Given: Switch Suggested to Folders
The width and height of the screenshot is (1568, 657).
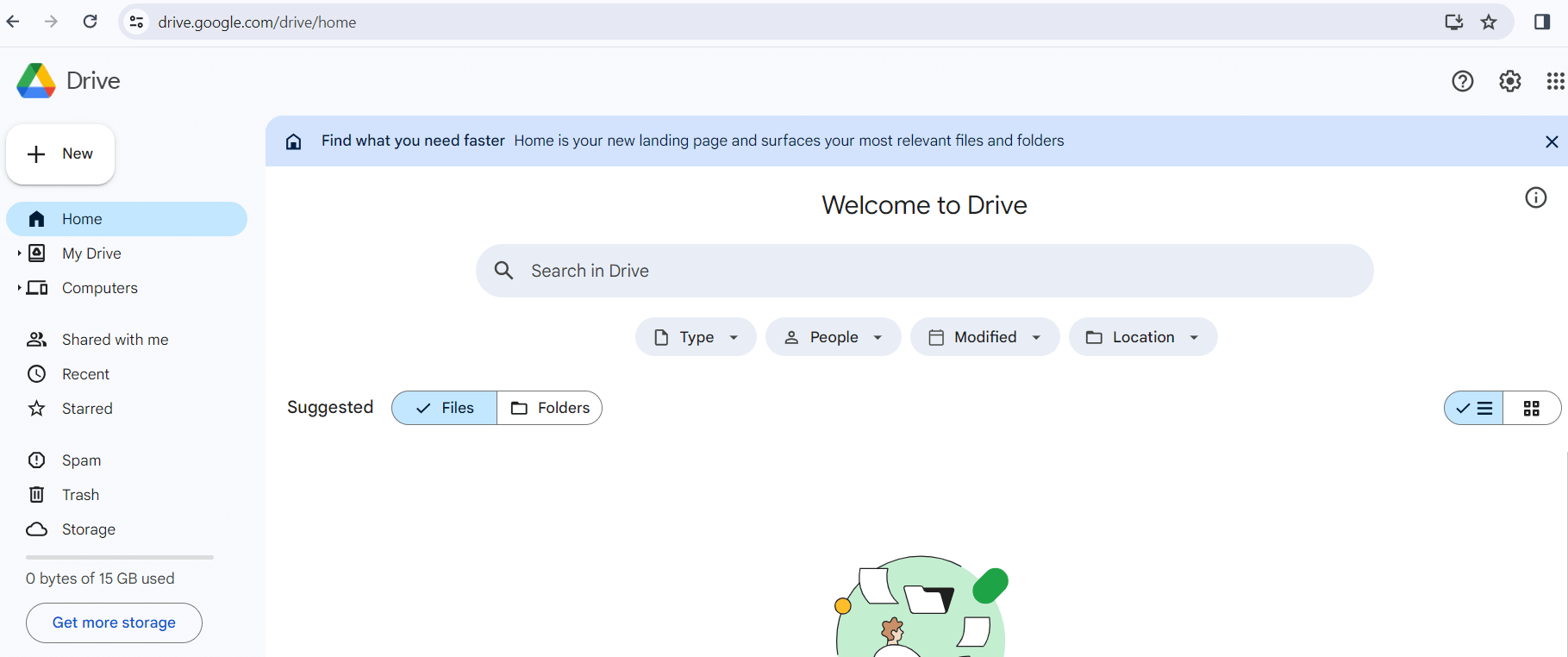Looking at the screenshot, I should tap(550, 408).
